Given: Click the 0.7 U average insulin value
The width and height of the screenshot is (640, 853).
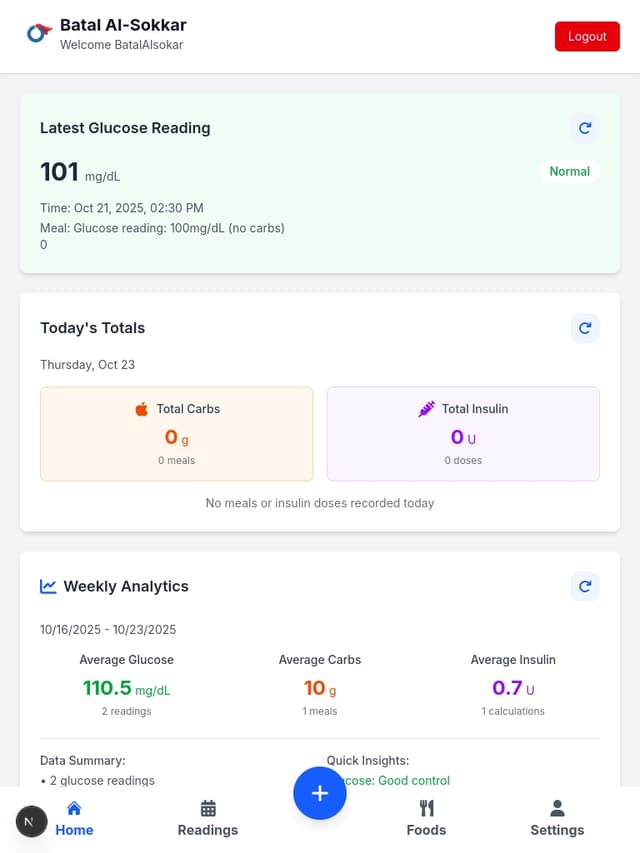Looking at the screenshot, I should pyautogui.click(x=513, y=688).
